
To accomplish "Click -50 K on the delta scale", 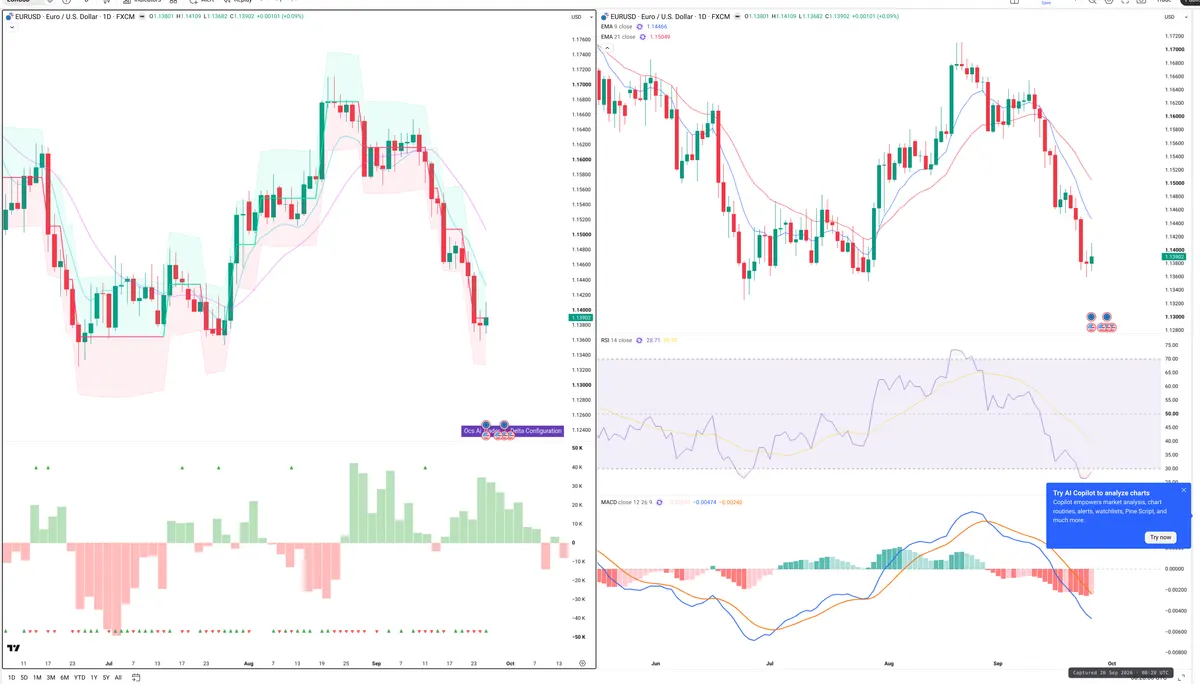I will click(x=579, y=636).
